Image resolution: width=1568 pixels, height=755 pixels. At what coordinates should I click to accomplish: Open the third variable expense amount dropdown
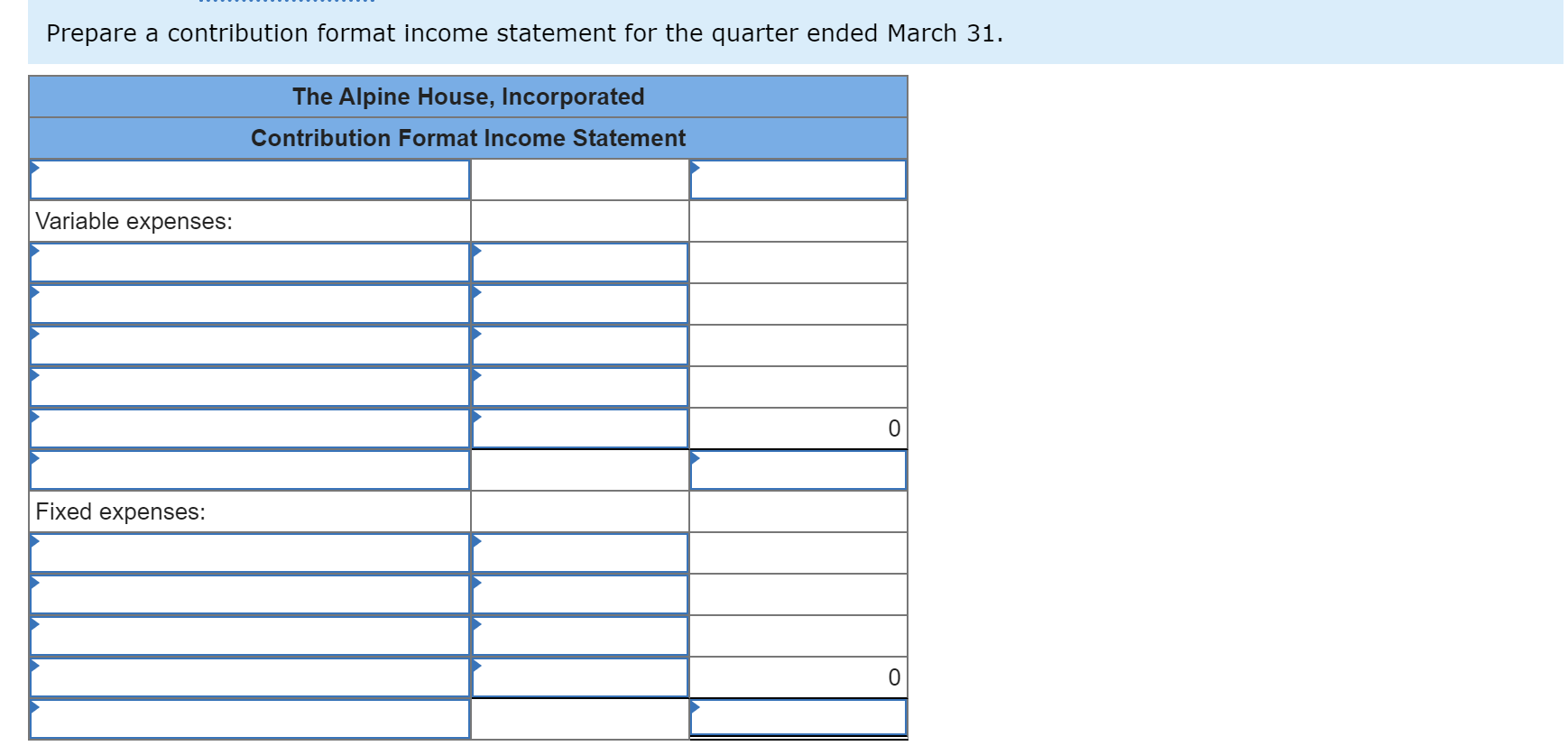581,345
